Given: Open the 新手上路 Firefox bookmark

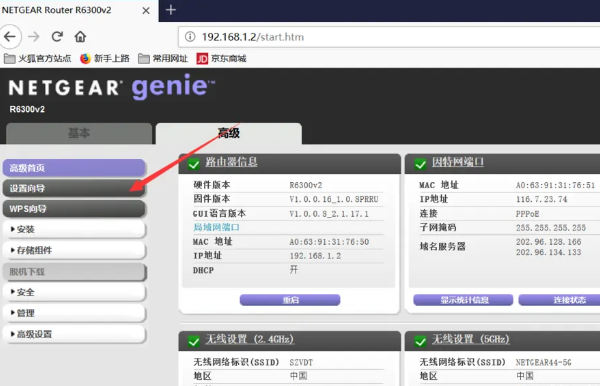Looking at the screenshot, I should tap(105, 59).
